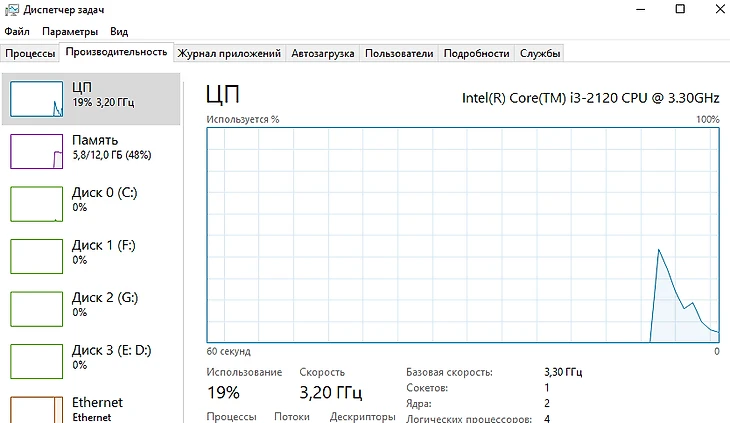Select the Память mini graph thumbnail

click(37, 151)
